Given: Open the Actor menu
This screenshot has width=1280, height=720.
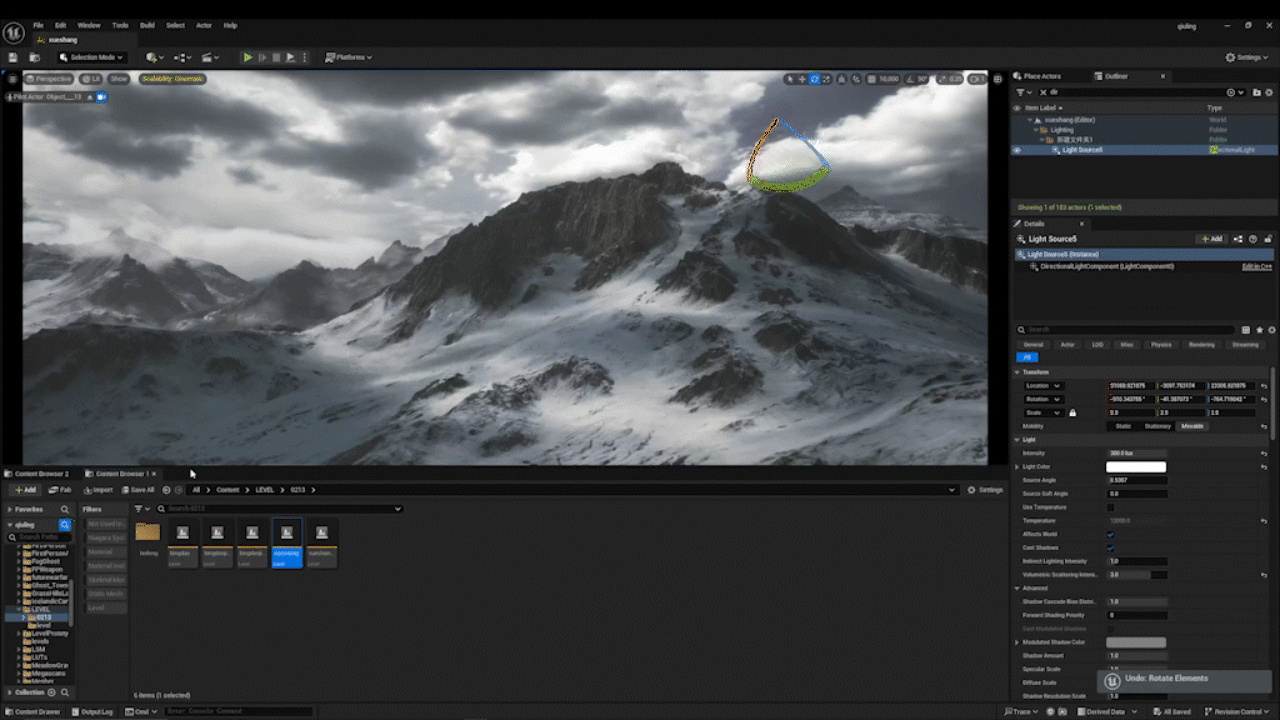Looking at the screenshot, I should click(204, 25).
